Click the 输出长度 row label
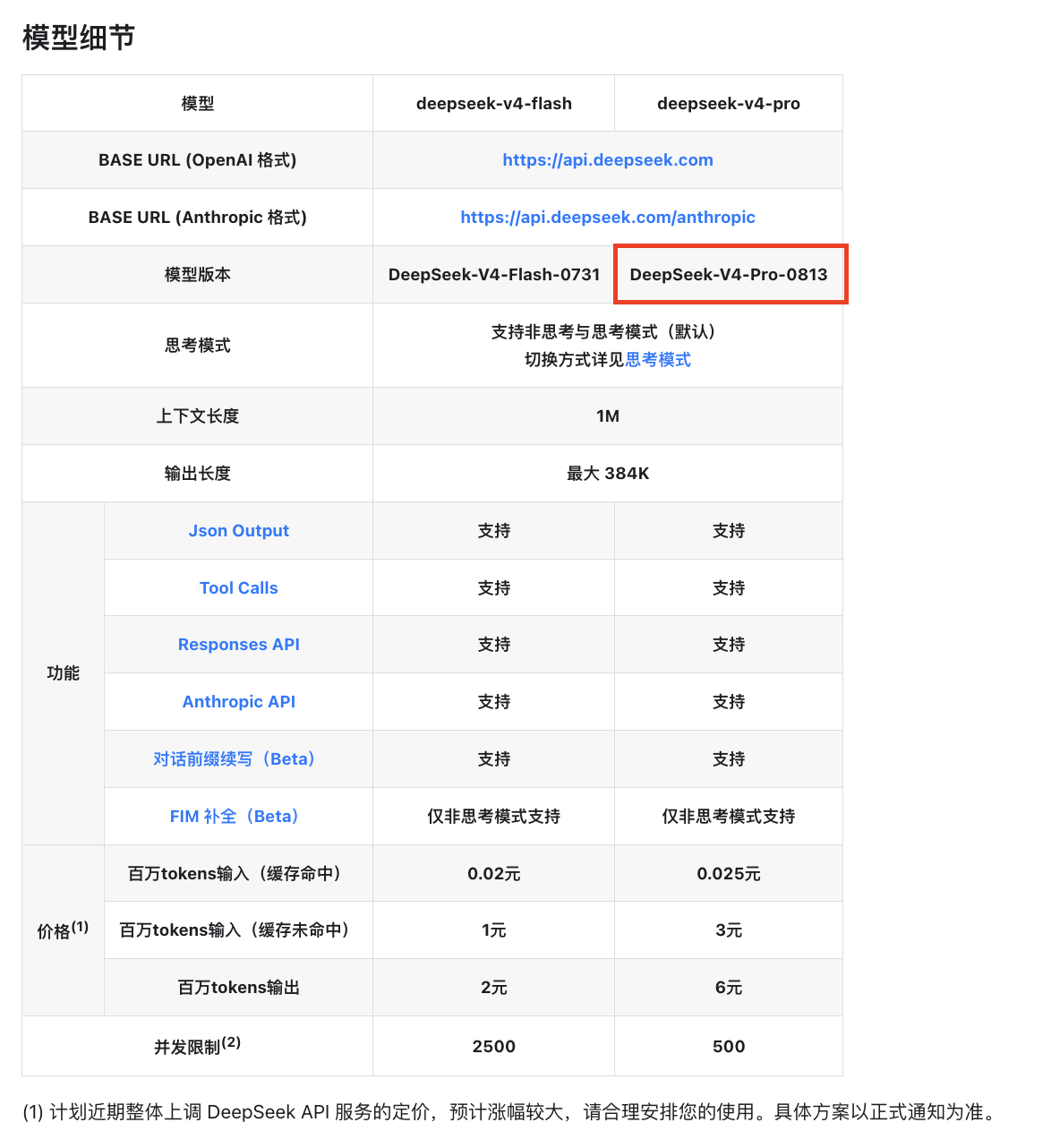 (198, 474)
